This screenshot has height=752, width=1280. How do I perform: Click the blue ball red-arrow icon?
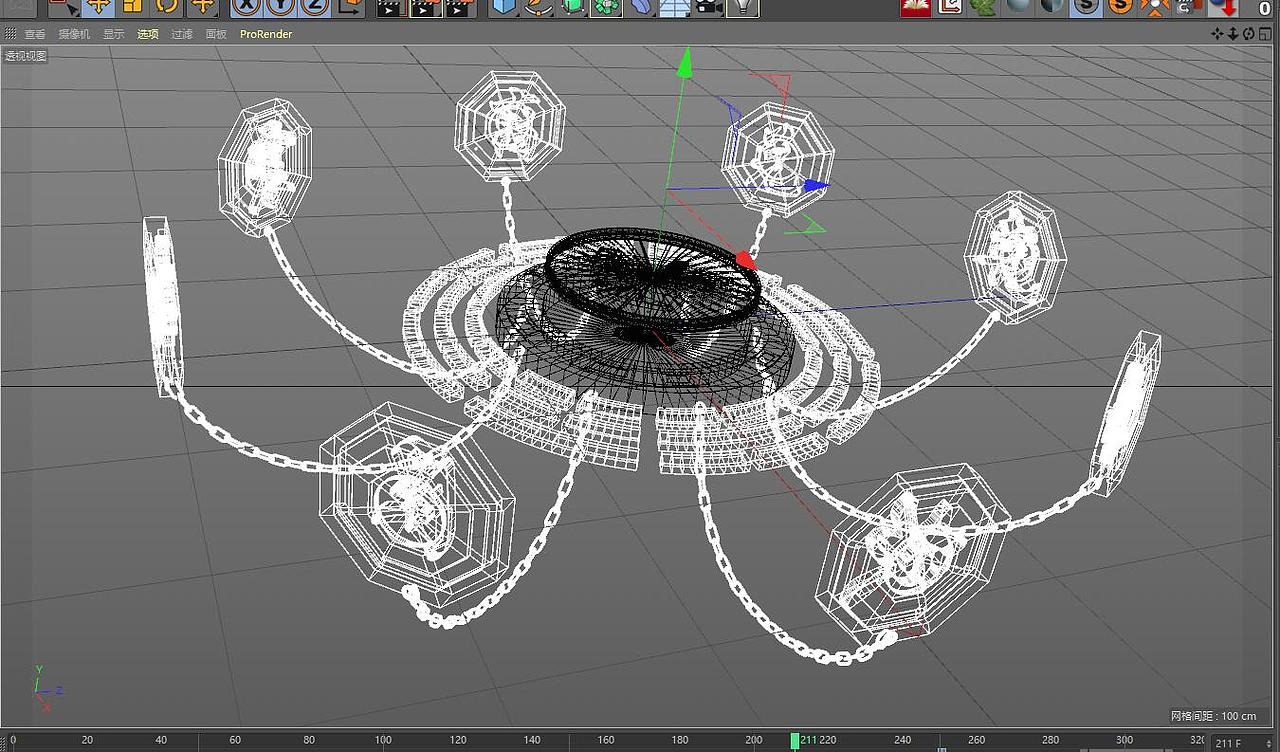pos(1223,8)
